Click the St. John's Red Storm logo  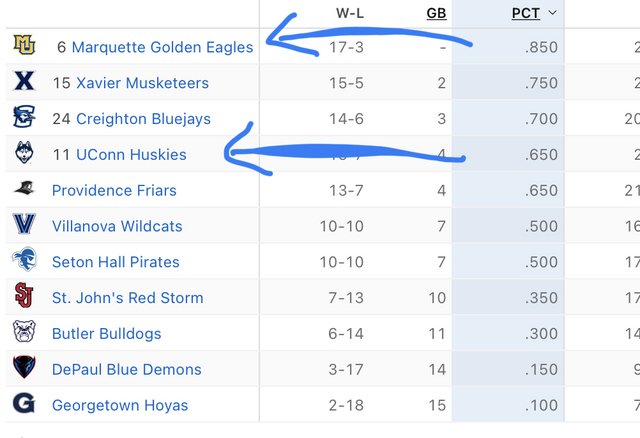pos(24,295)
